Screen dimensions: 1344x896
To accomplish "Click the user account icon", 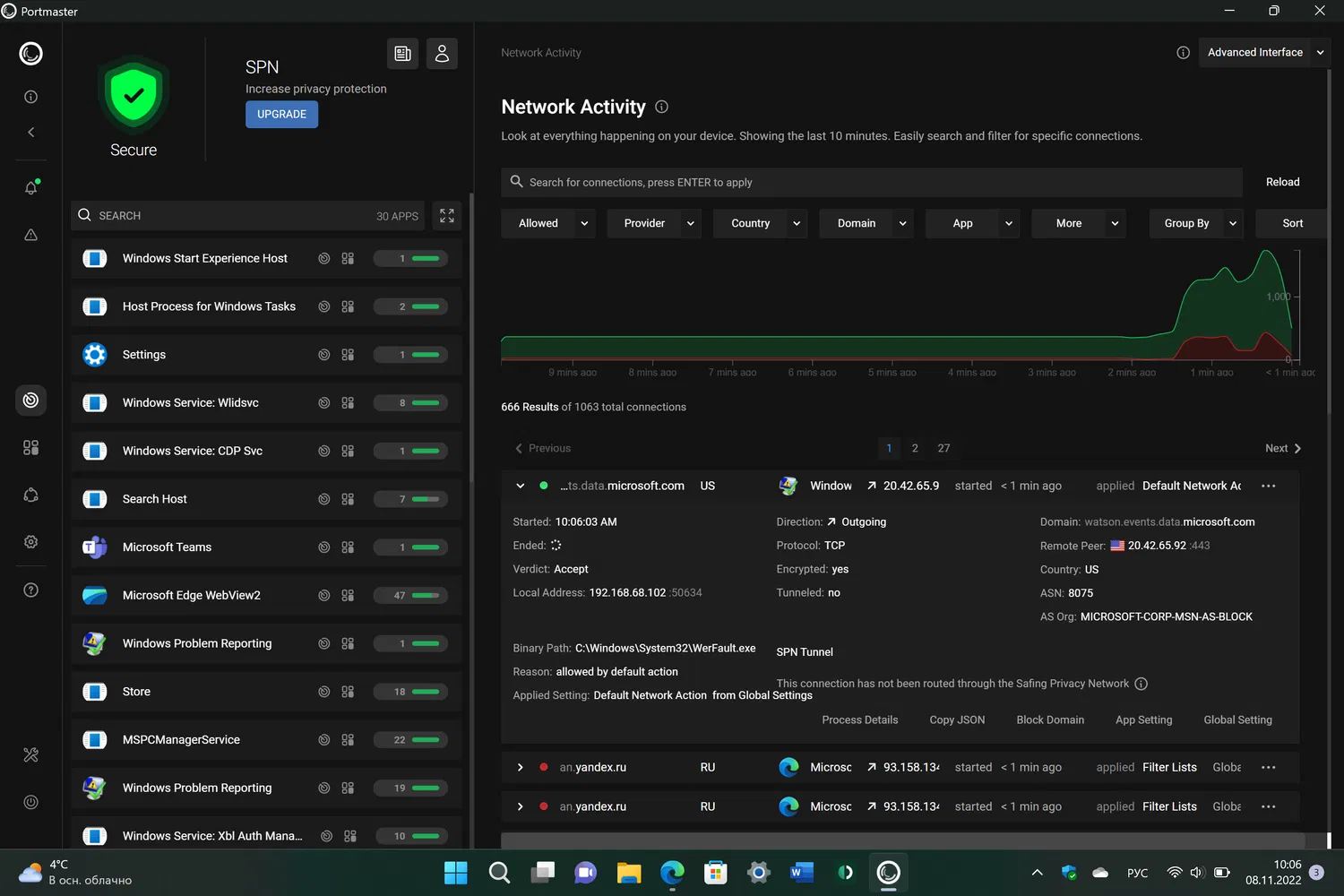I will pos(442,54).
